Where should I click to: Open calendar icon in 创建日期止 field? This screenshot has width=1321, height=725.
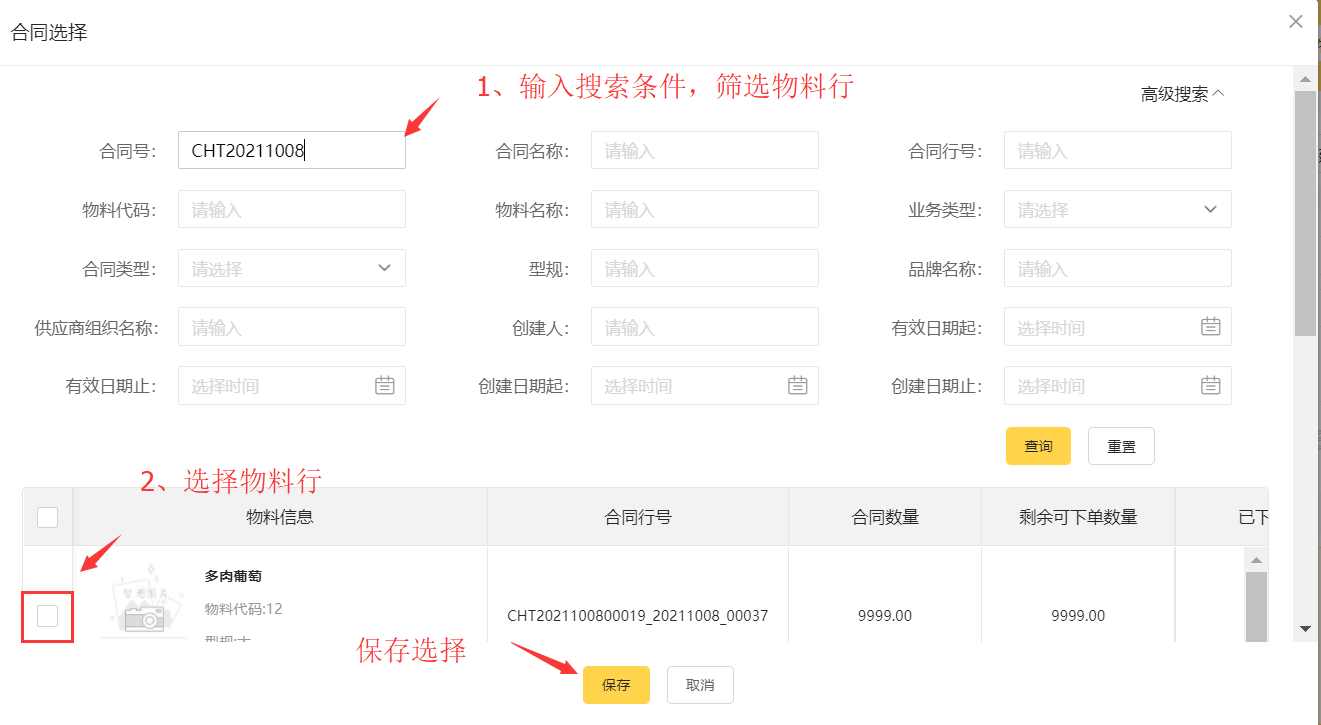(1210, 386)
